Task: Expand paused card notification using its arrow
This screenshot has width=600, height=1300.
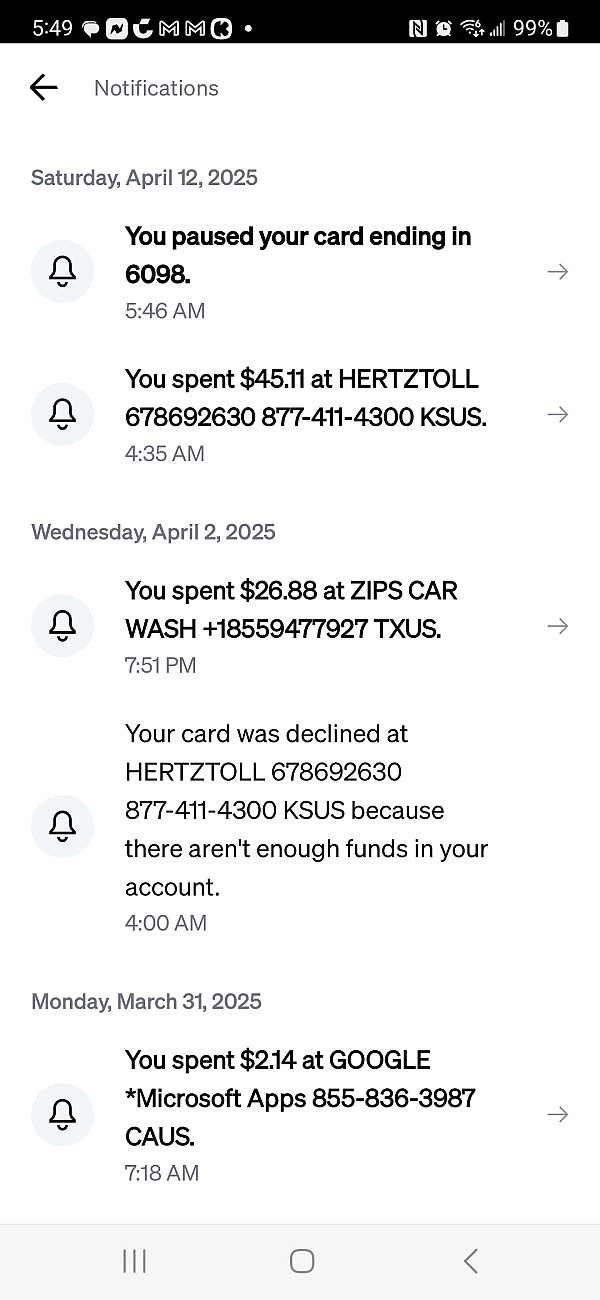Action: [x=558, y=271]
